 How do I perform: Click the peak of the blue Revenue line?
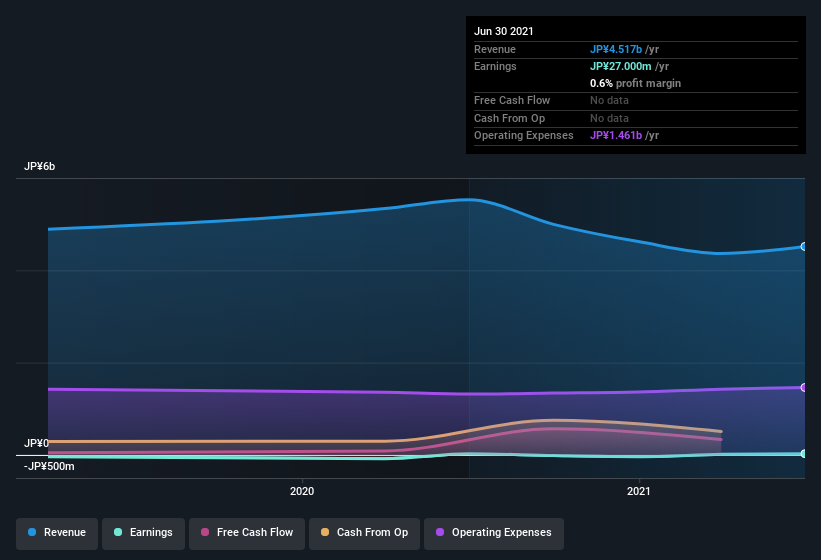[469, 199]
